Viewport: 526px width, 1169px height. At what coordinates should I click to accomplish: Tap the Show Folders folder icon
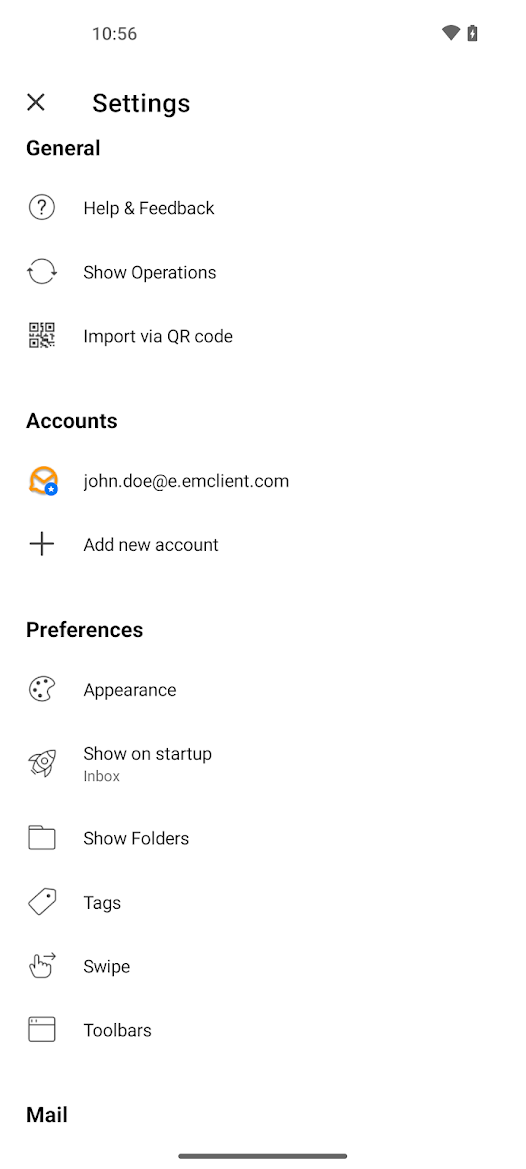point(42,838)
